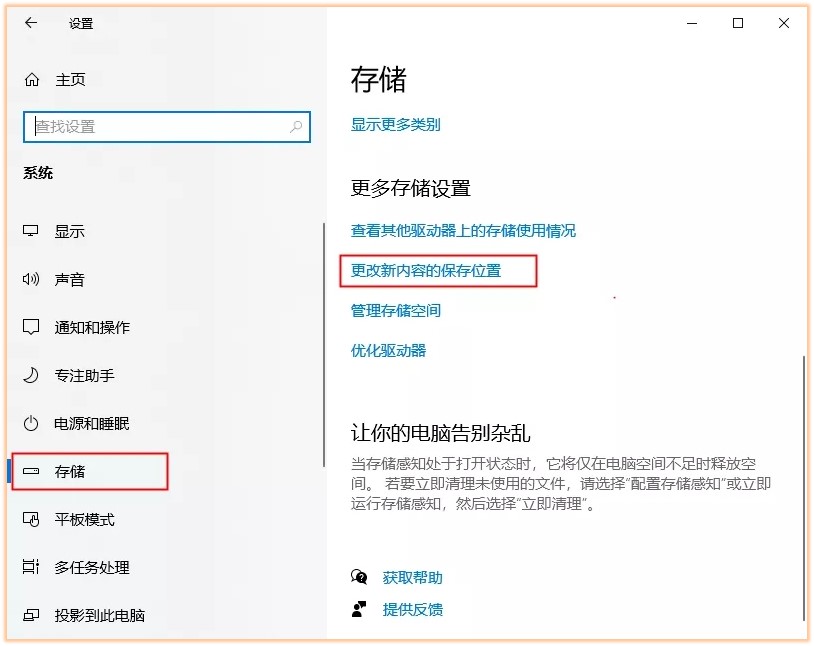Screen dimensions: 814x646
Task: Click the back arrow button
Action: tap(28, 23)
